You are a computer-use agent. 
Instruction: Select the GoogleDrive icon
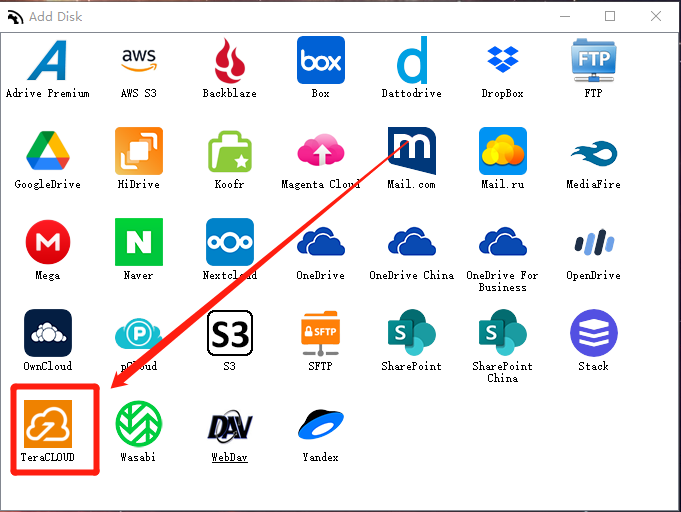(x=48, y=151)
